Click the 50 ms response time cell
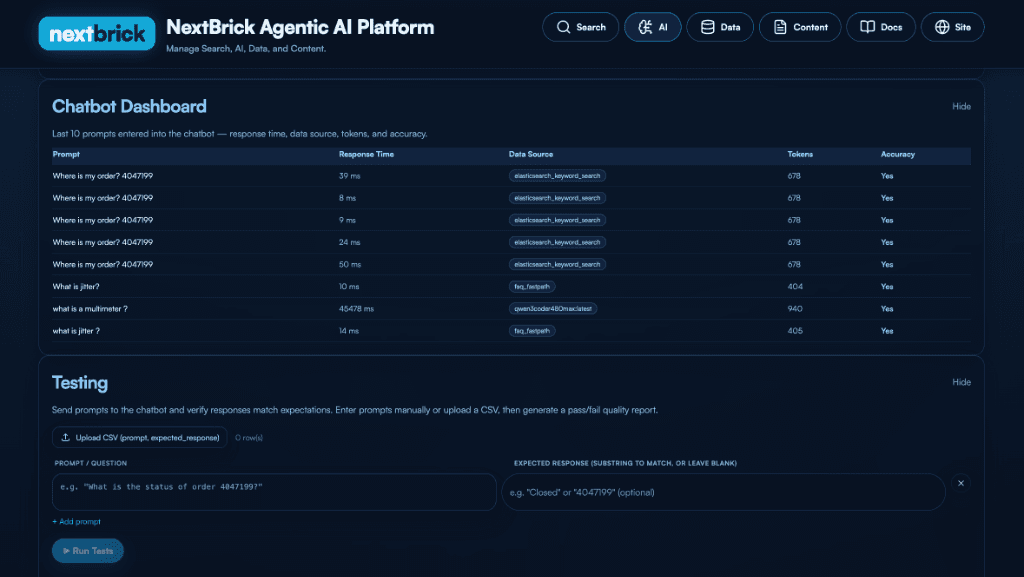Image resolution: width=1024 pixels, height=577 pixels. 350,265
